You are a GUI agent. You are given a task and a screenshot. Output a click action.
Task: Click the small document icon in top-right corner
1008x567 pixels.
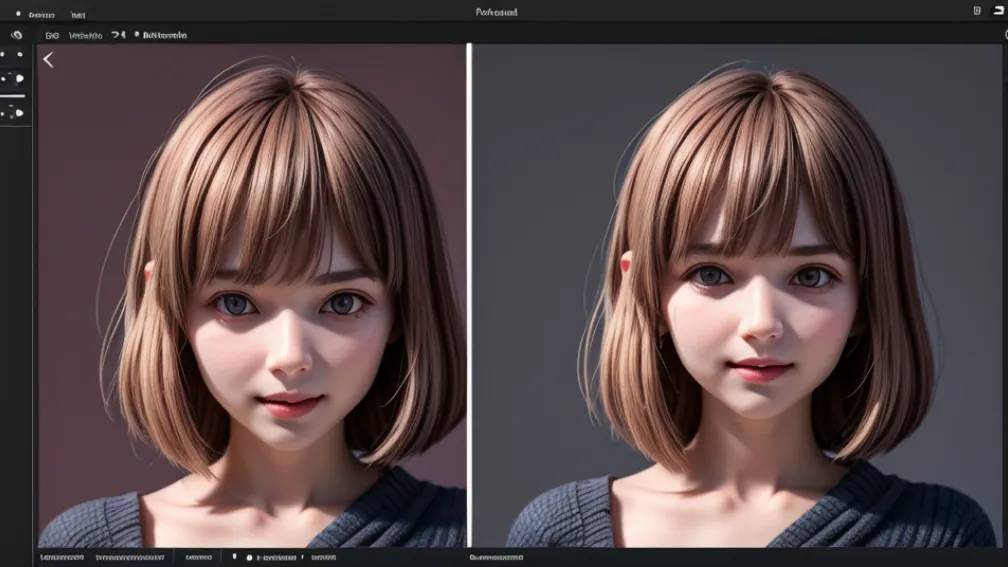(976, 11)
